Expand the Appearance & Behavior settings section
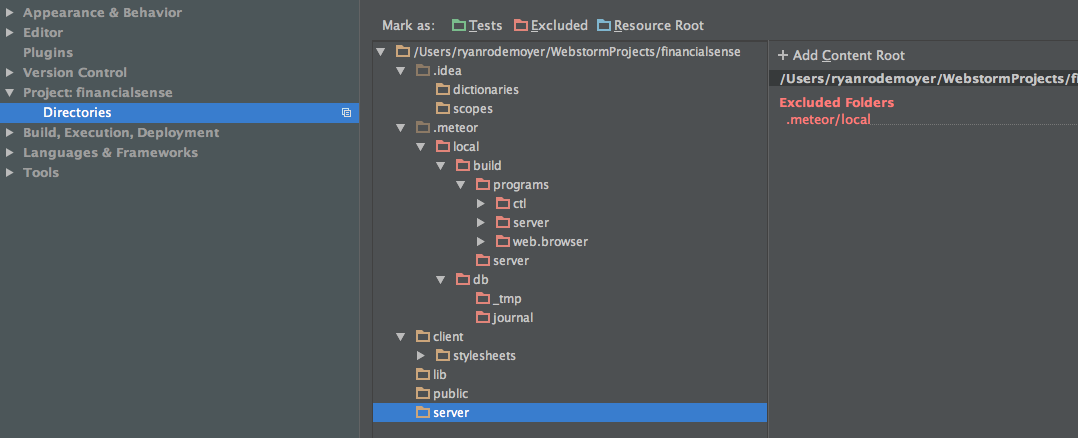Image resolution: width=1078 pixels, height=438 pixels. click(x=10, y=12)
